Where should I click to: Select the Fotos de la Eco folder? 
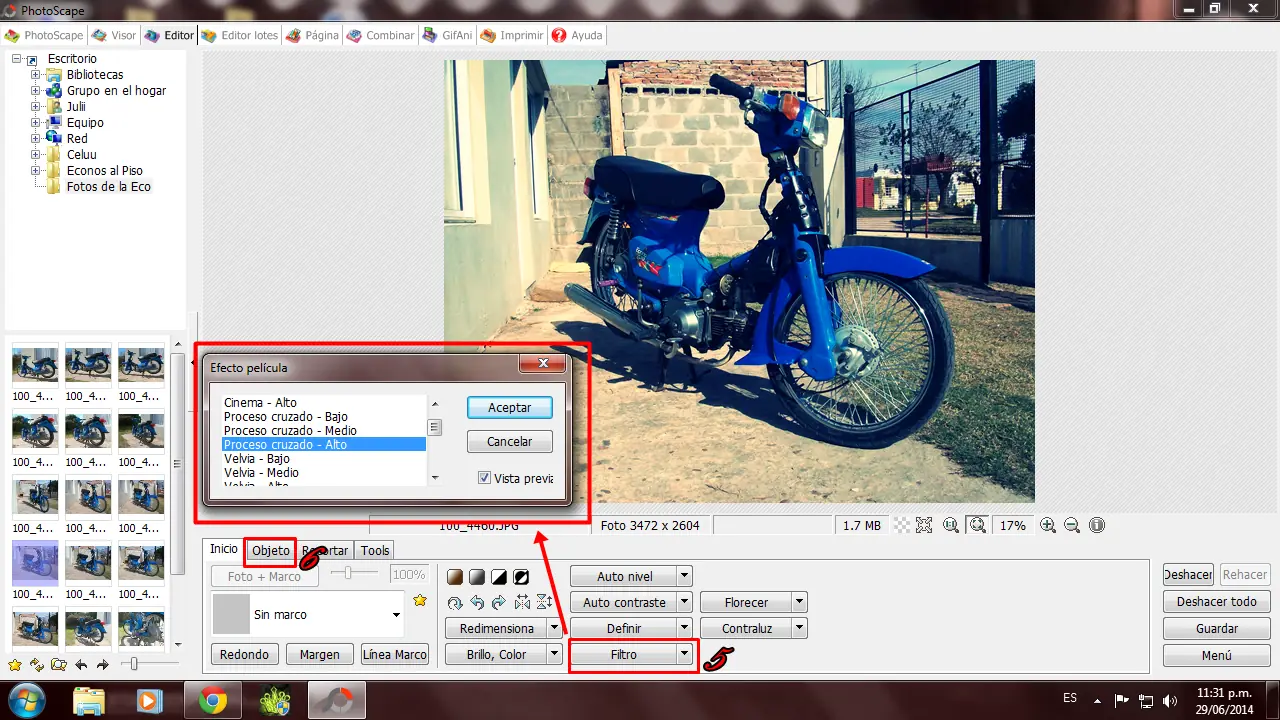[x=109, y=187]
